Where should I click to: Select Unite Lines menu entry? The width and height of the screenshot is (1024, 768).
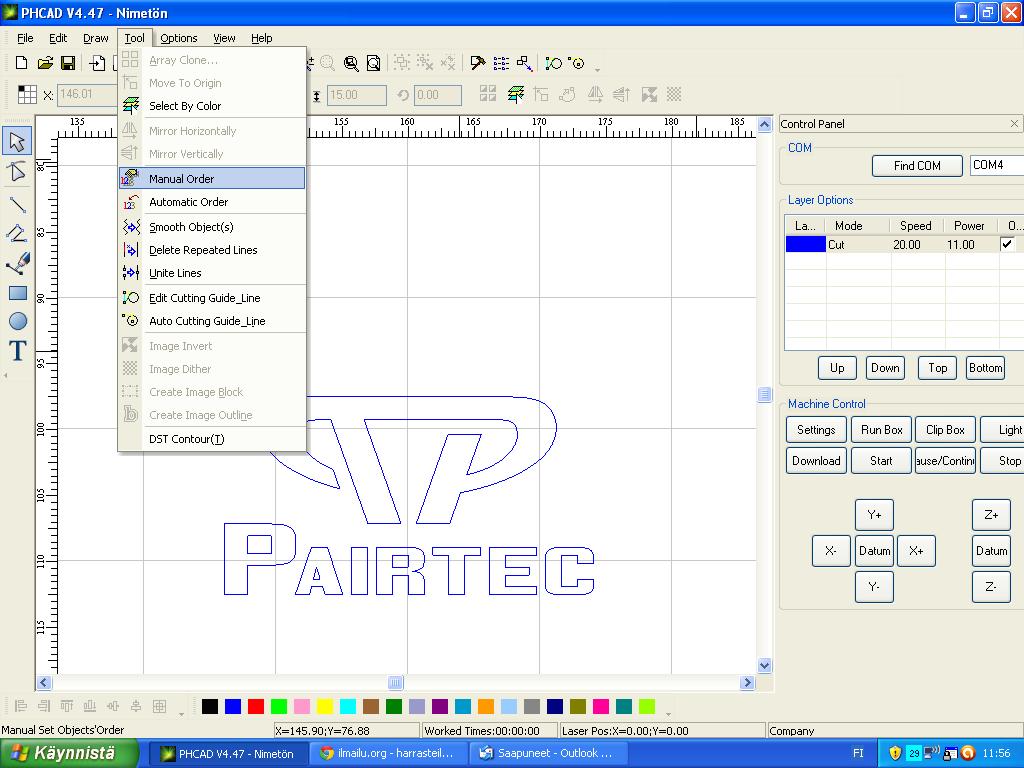click(x=175, y=273)
